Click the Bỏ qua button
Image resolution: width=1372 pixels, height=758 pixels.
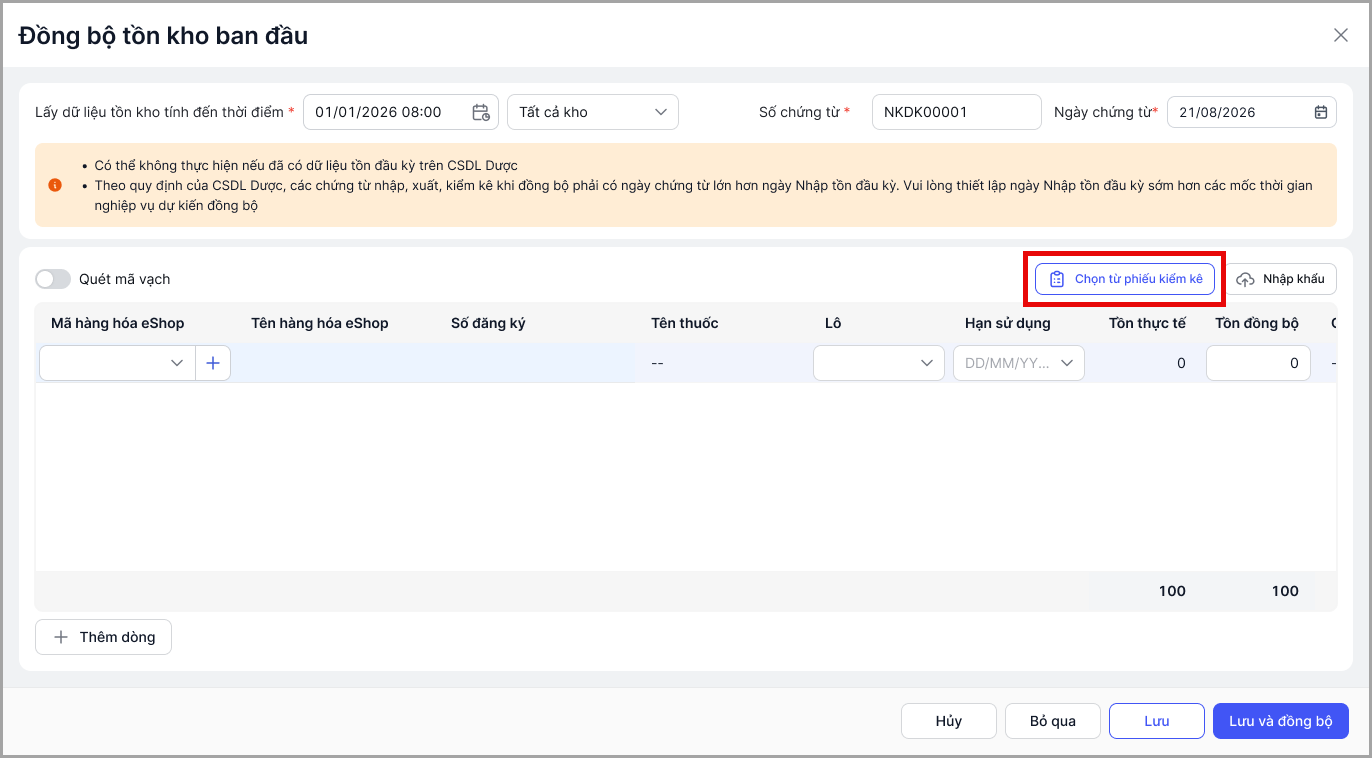[1053, 721]
